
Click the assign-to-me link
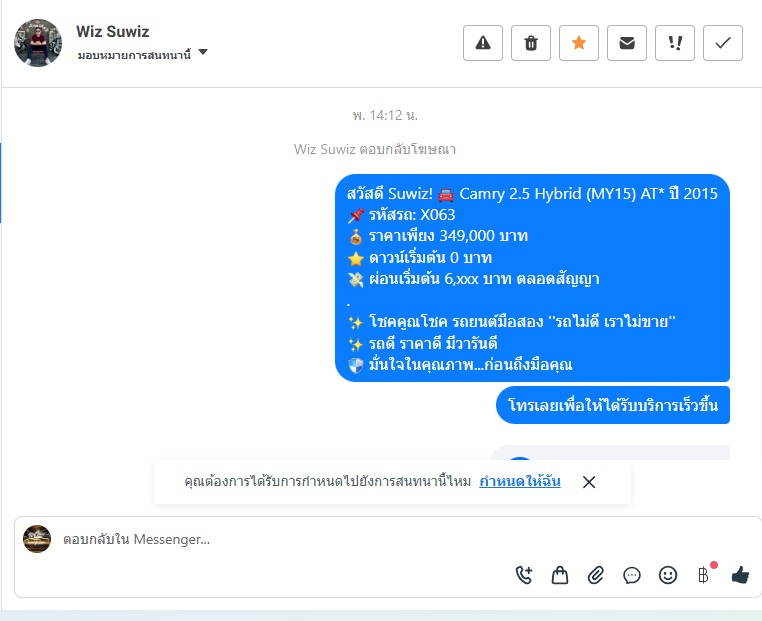520,481
